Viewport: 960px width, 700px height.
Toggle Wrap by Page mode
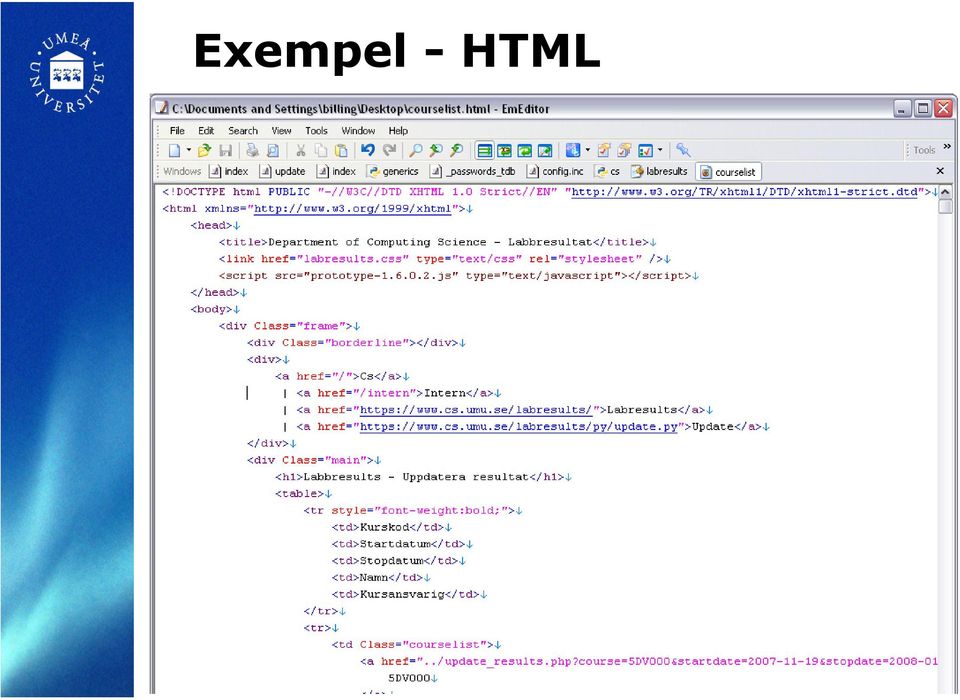pos(545,151)
